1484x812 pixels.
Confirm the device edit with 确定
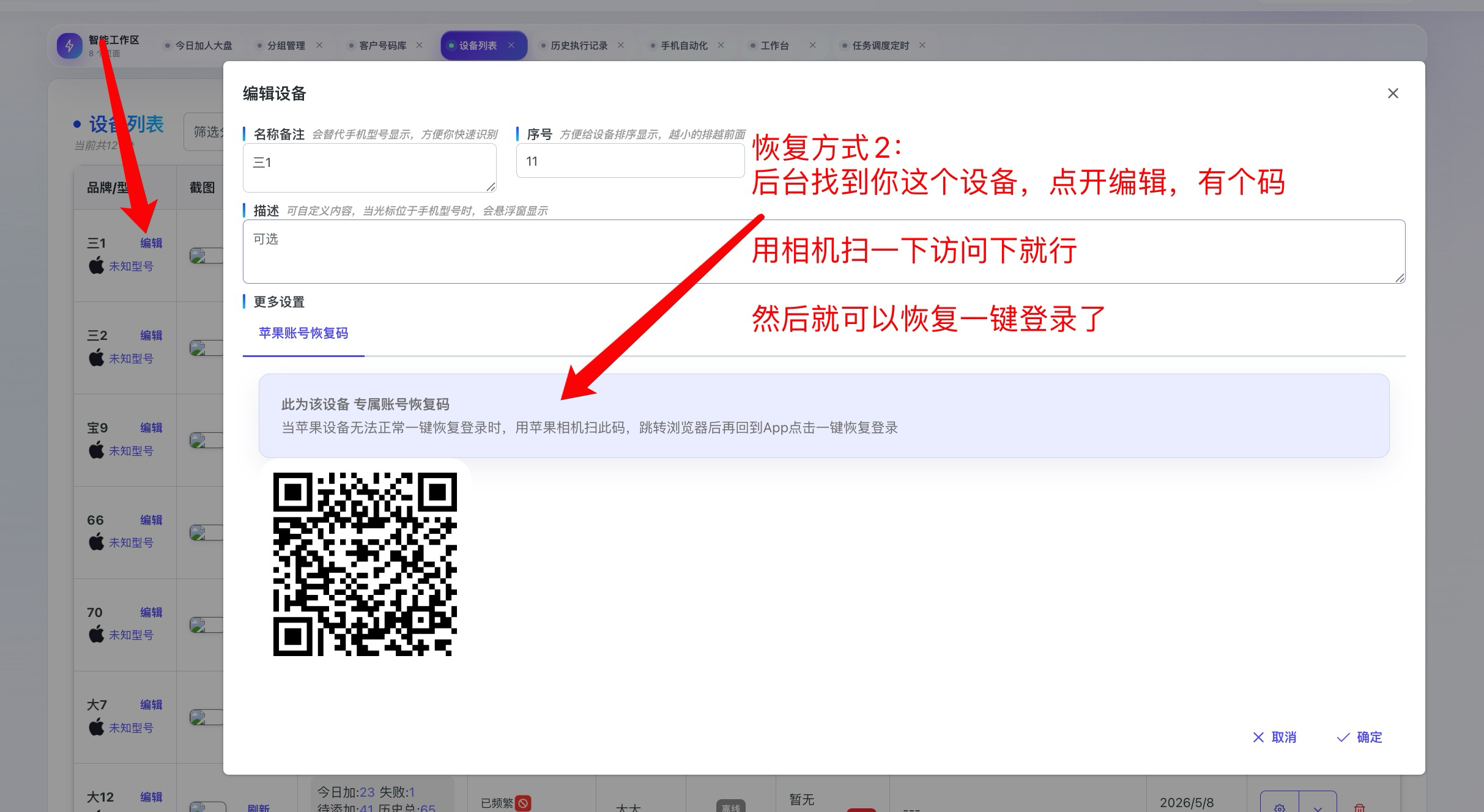tap(1360, 737)
